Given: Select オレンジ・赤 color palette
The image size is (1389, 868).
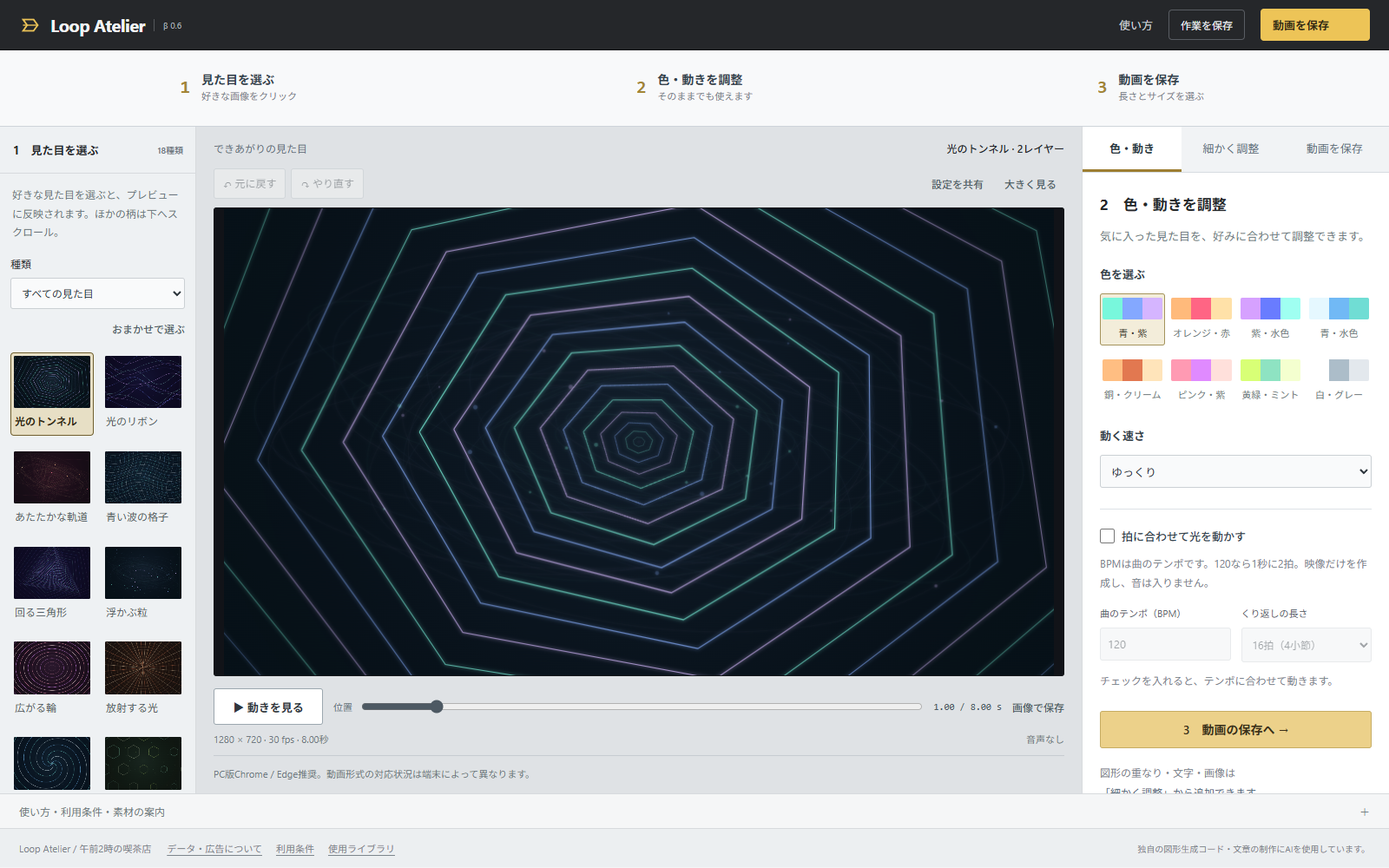Looking at the screenshot, I should (x=1201, y=319).
